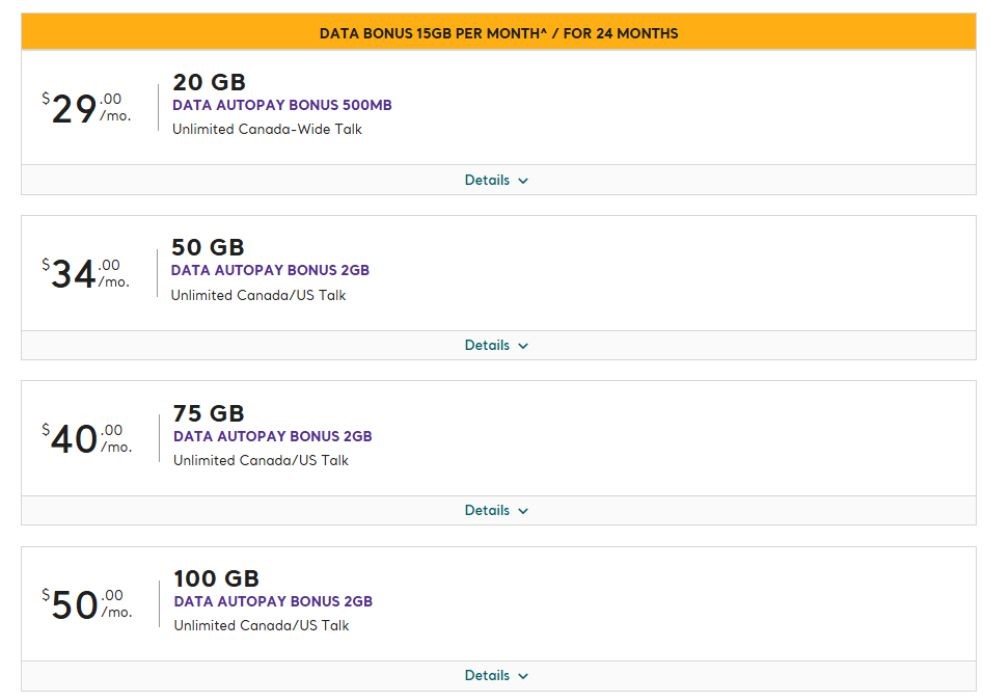This screenshot has width=1000, height=700.
Task: Expand Details for the $34 plan
Action: pos(496,345)
